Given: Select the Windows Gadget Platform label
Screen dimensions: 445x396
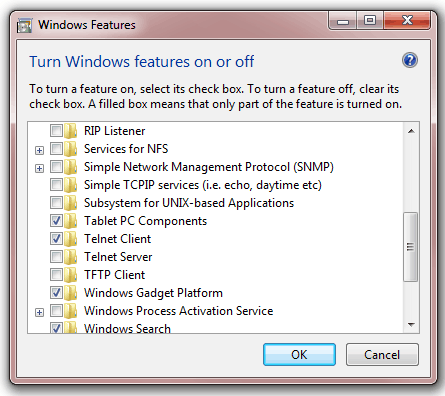Looking at the screenshot, I should pos(153,293).
